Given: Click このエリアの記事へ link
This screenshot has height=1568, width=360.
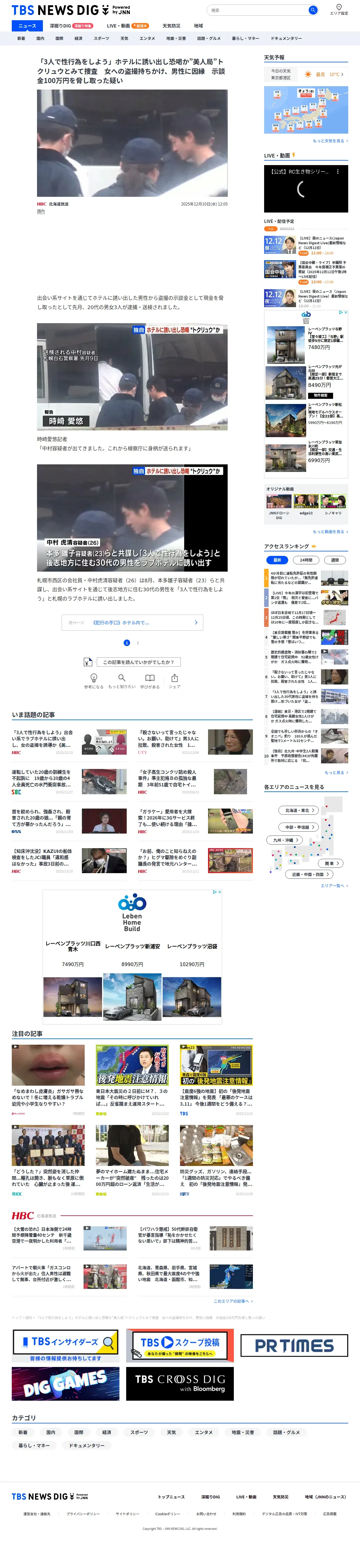Looking at the screenshot, I should [233, 1301].
